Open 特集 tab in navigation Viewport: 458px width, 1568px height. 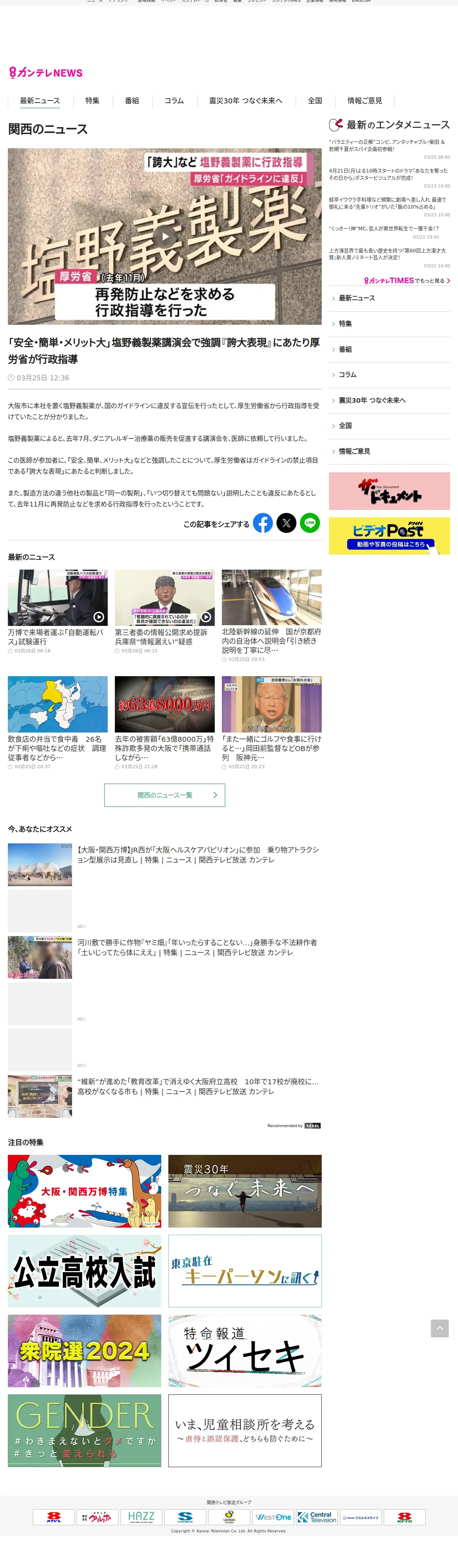click(x=93, y=101)
